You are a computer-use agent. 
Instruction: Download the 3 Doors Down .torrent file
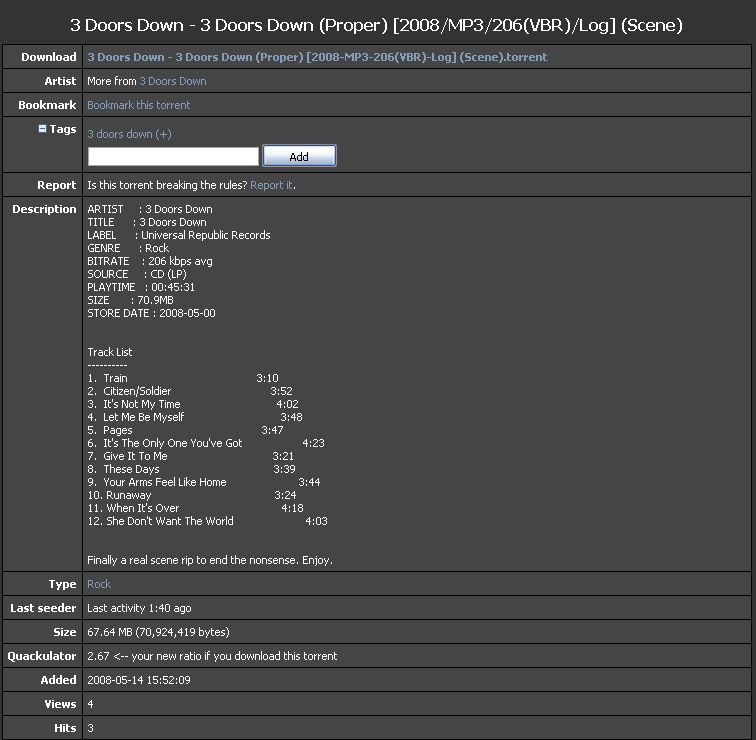pyautogui.click(x=317, y=57)
